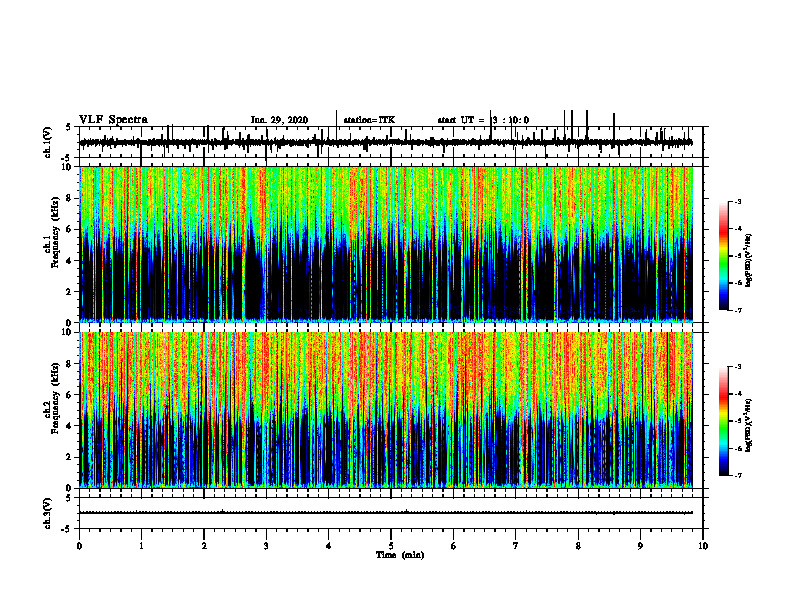
Task: Click the "Time (min)" x-axis label
Action: 400,554
